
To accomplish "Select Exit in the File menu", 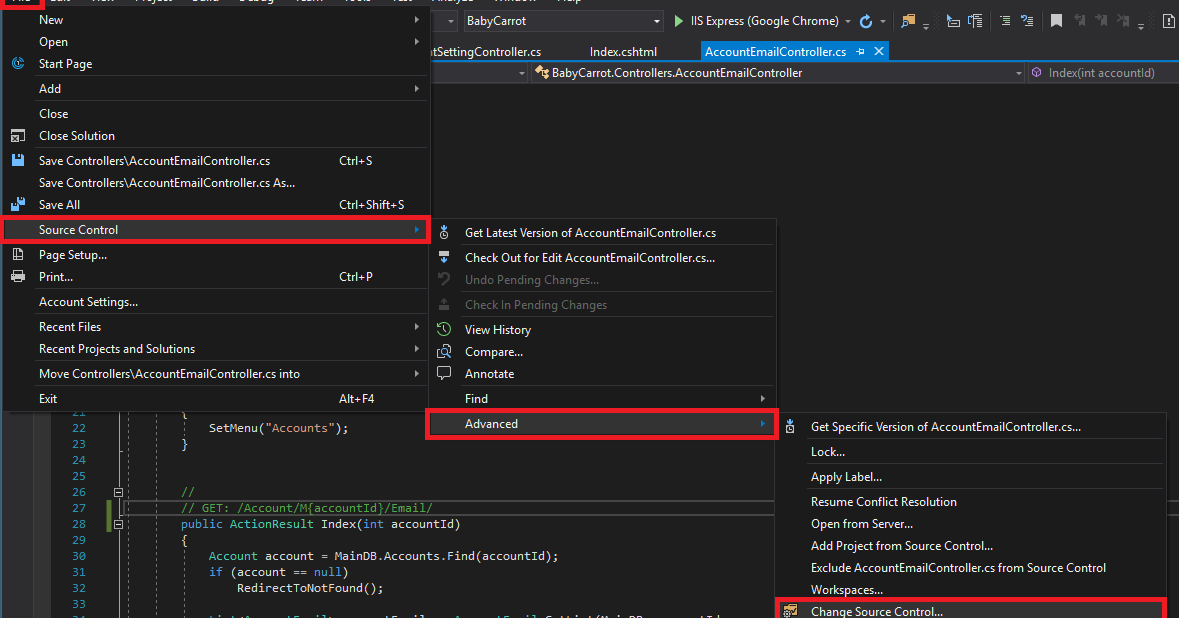I will click(216, 398).
